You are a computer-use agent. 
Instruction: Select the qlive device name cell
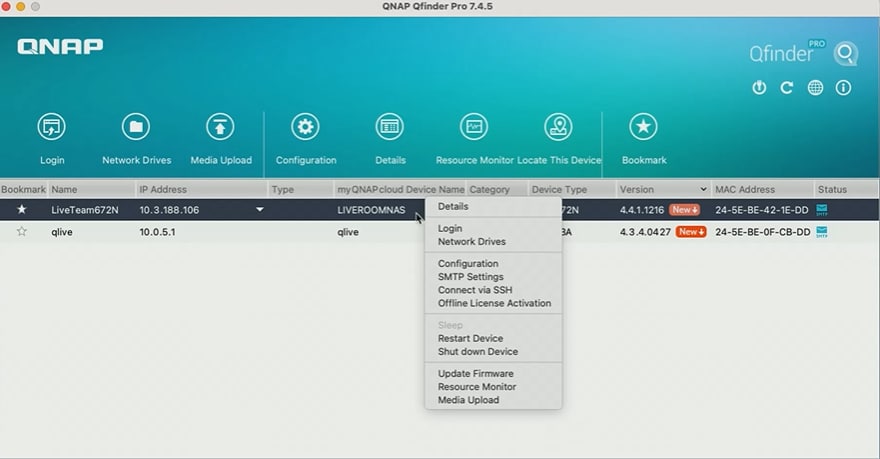coord(62,232)
